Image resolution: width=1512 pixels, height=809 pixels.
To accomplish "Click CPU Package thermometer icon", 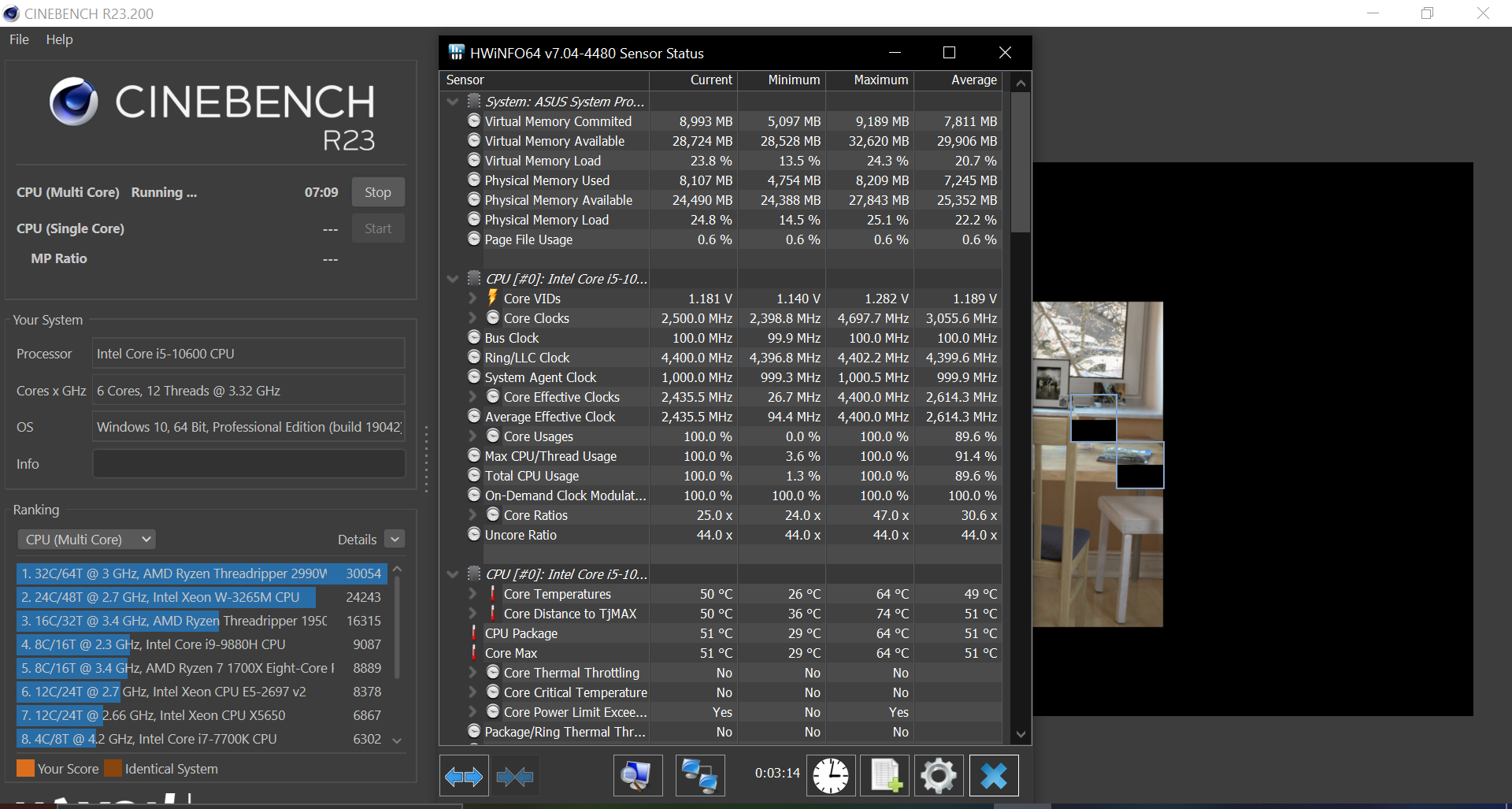I will click(474, 633).
